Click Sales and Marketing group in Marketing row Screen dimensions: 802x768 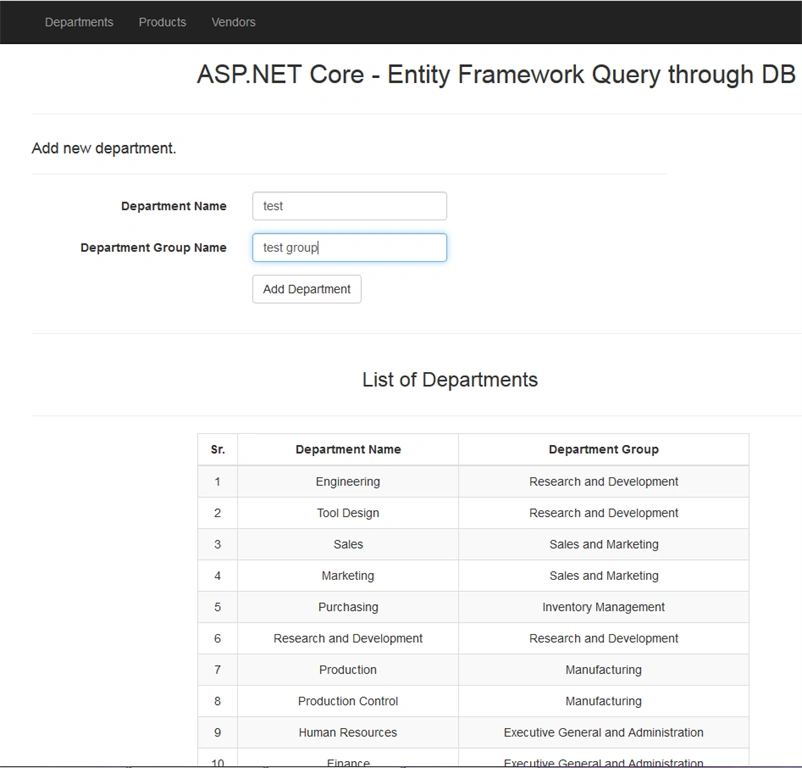pos(604,576)
